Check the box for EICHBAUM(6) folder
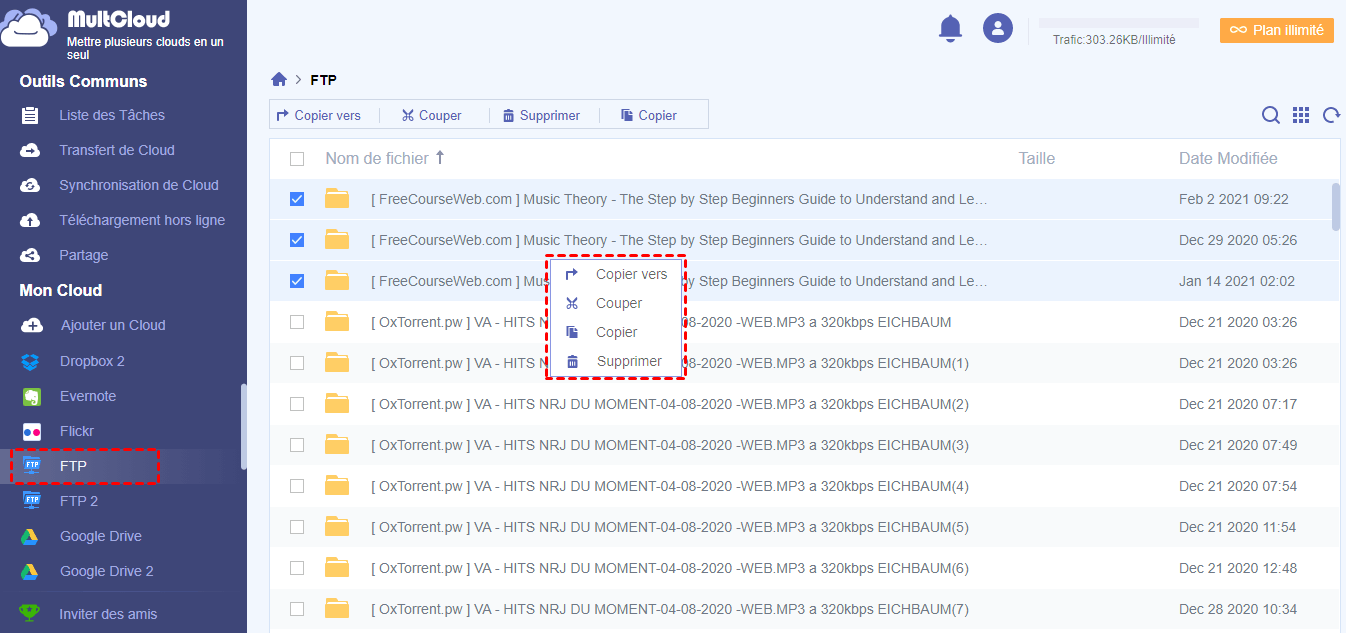 pyautogui.click(x=297, y=568)
